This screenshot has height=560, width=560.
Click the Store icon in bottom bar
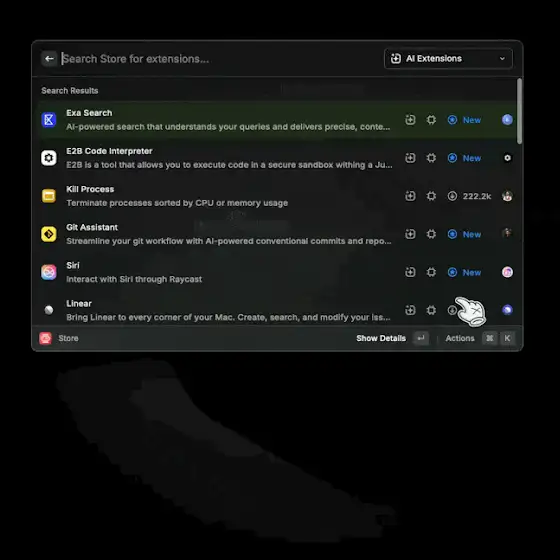(x=46, y=338)
